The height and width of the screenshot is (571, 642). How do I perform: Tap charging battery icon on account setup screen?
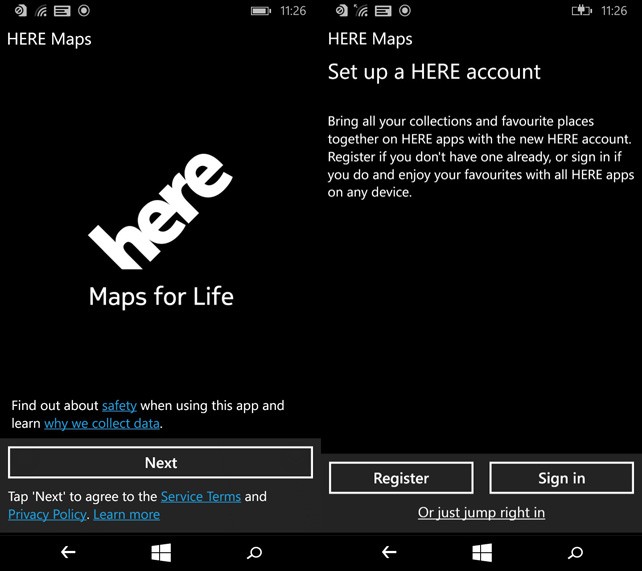coord(582,11)
